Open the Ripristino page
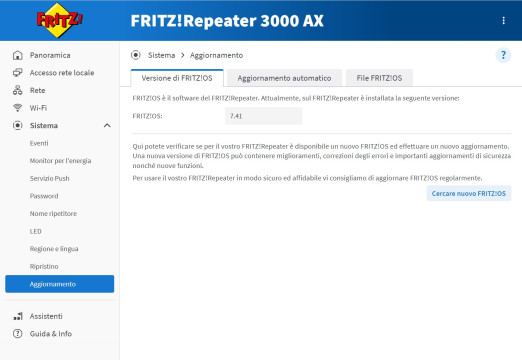The image size is (522, 360). [x=44, y=266]
